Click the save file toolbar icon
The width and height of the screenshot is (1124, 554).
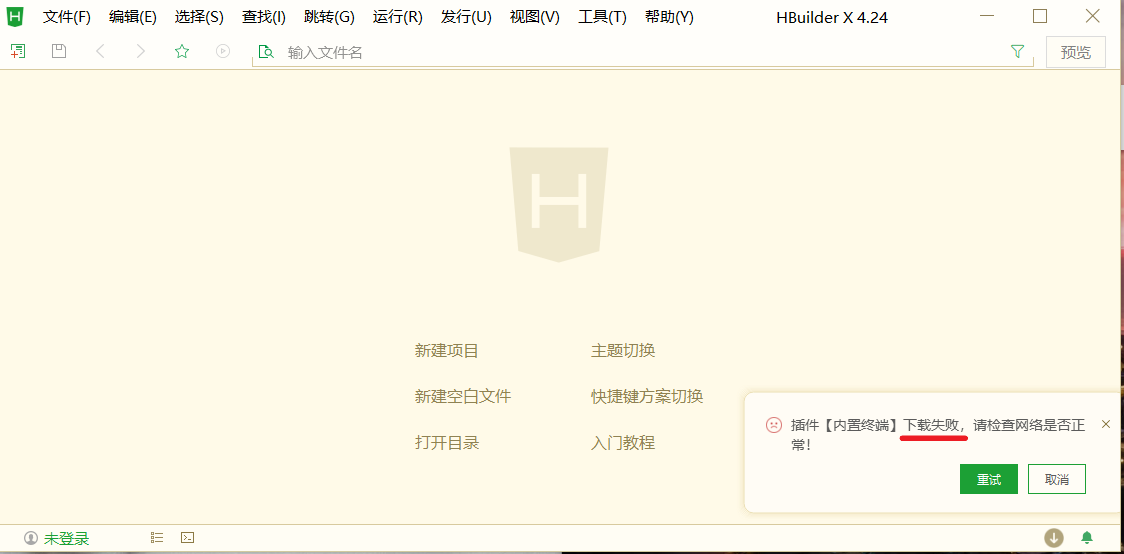point(59,51)
